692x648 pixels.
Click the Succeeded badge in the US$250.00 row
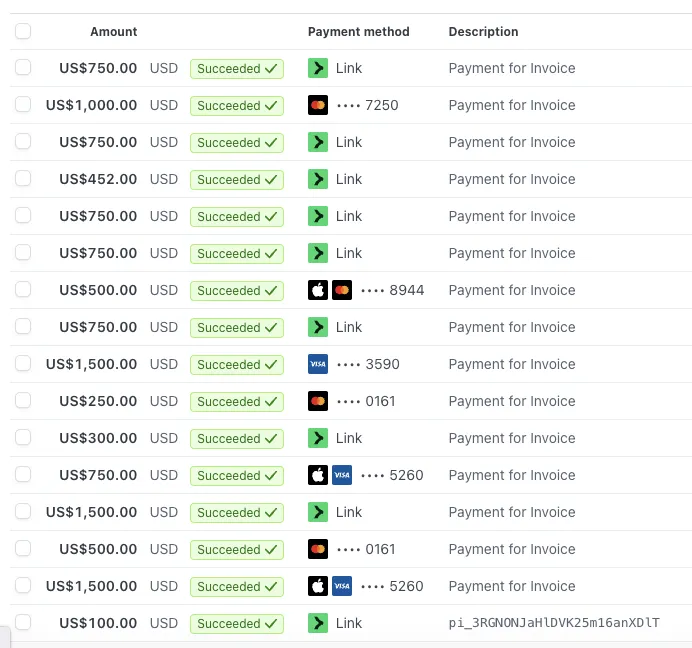(236, 401)
